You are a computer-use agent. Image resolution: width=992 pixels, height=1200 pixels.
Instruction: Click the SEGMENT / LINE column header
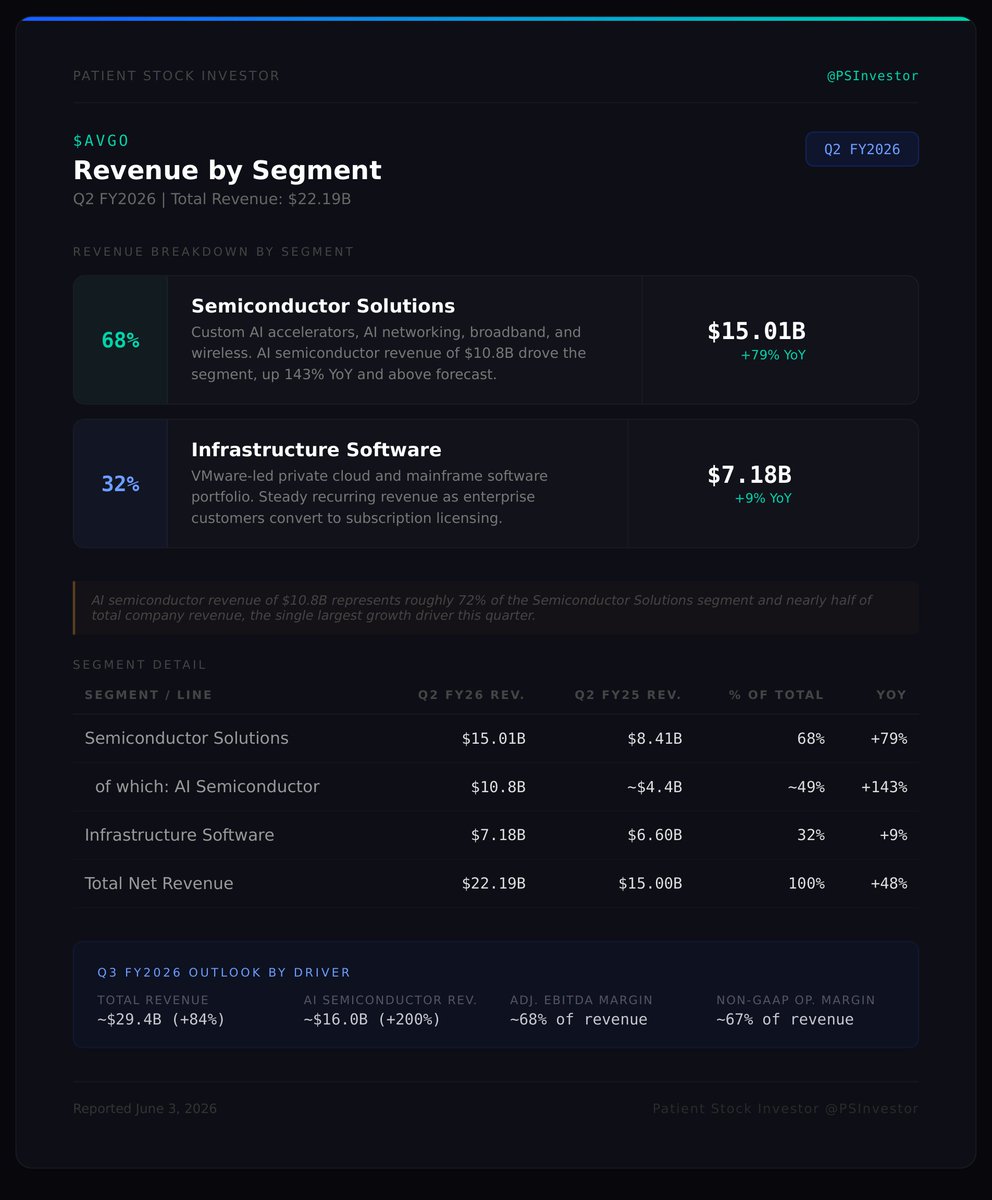(149, 695)
